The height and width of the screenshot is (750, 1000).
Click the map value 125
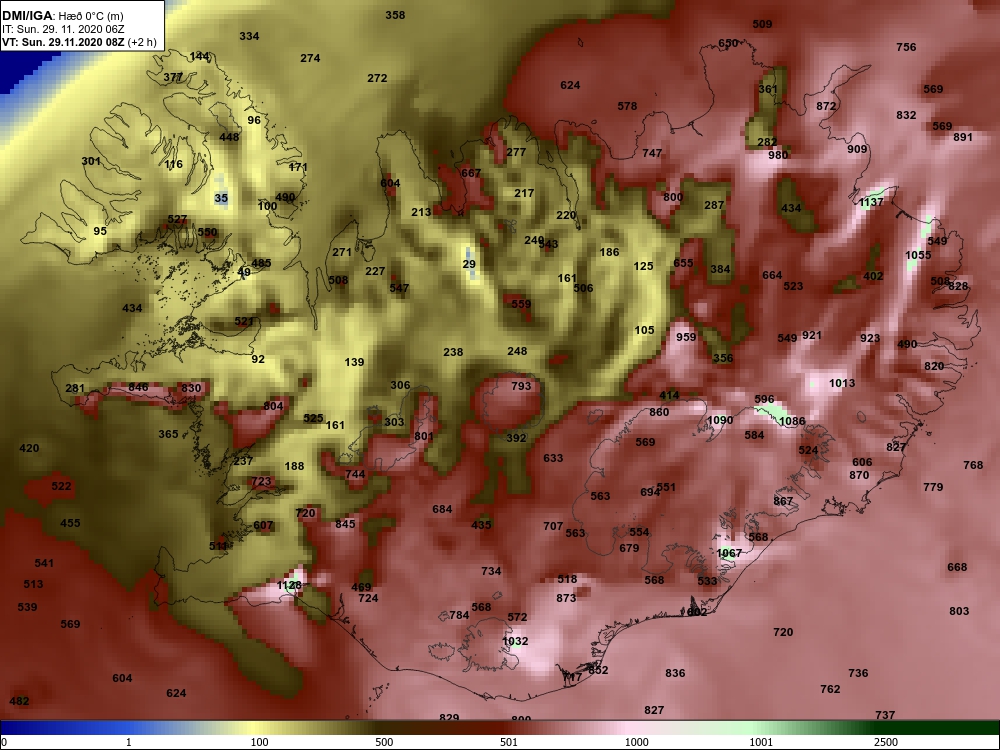pyautogui.click(x=643, y=265)
